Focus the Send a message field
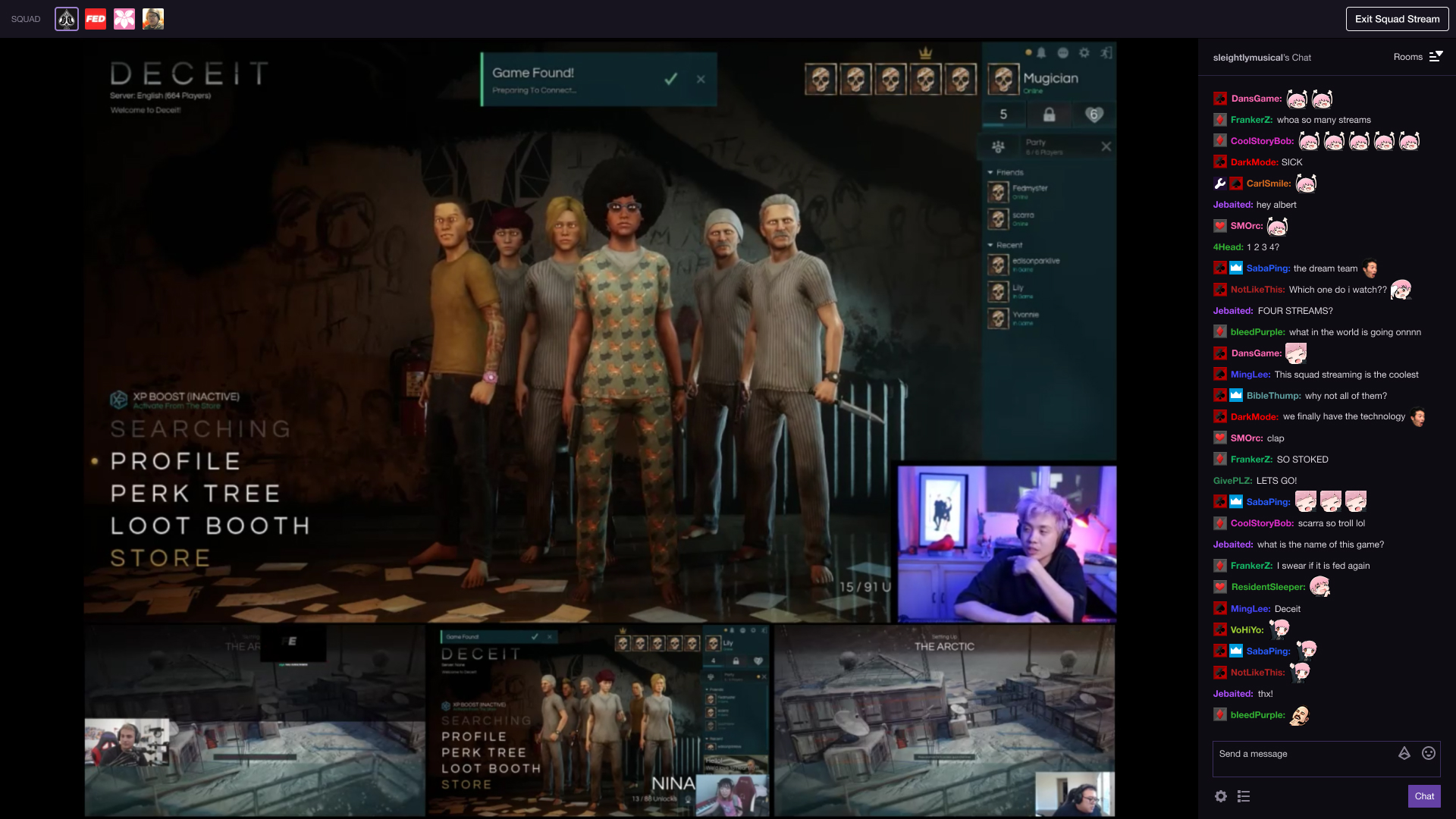 point(1304,758)
